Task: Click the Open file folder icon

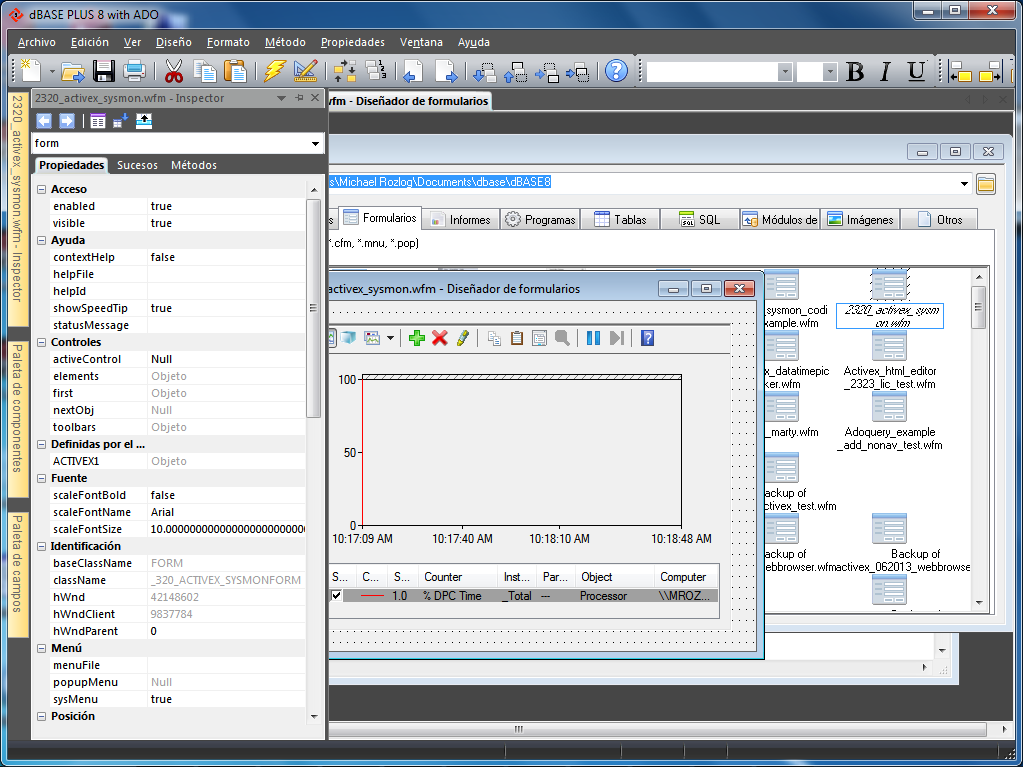Action: [72, 70]
